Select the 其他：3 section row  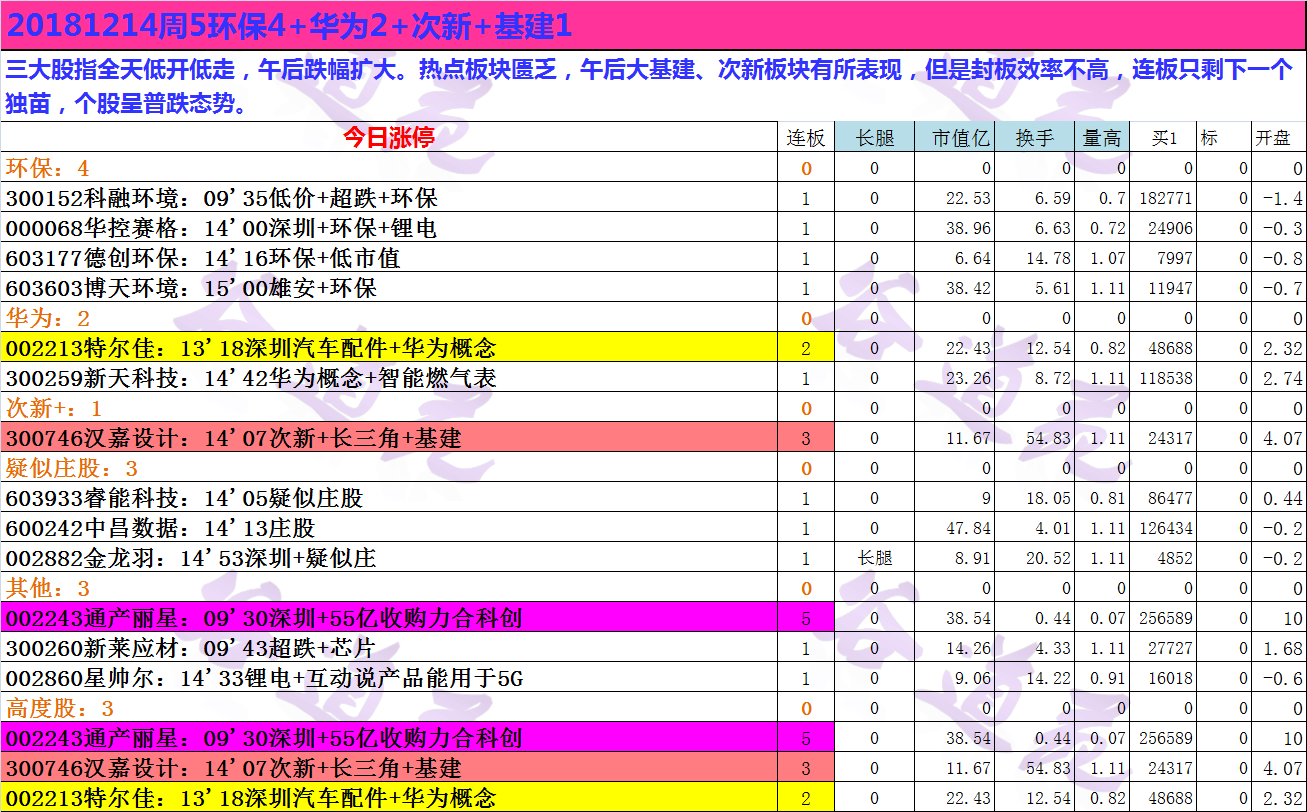tap(389, 588)
